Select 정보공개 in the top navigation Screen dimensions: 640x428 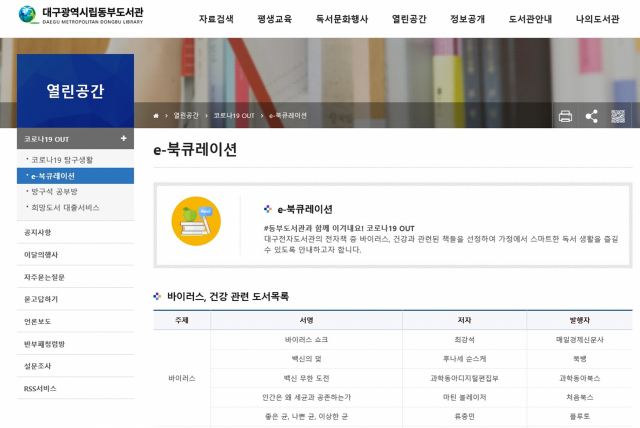pyautogui.click(x=467, y=19)
